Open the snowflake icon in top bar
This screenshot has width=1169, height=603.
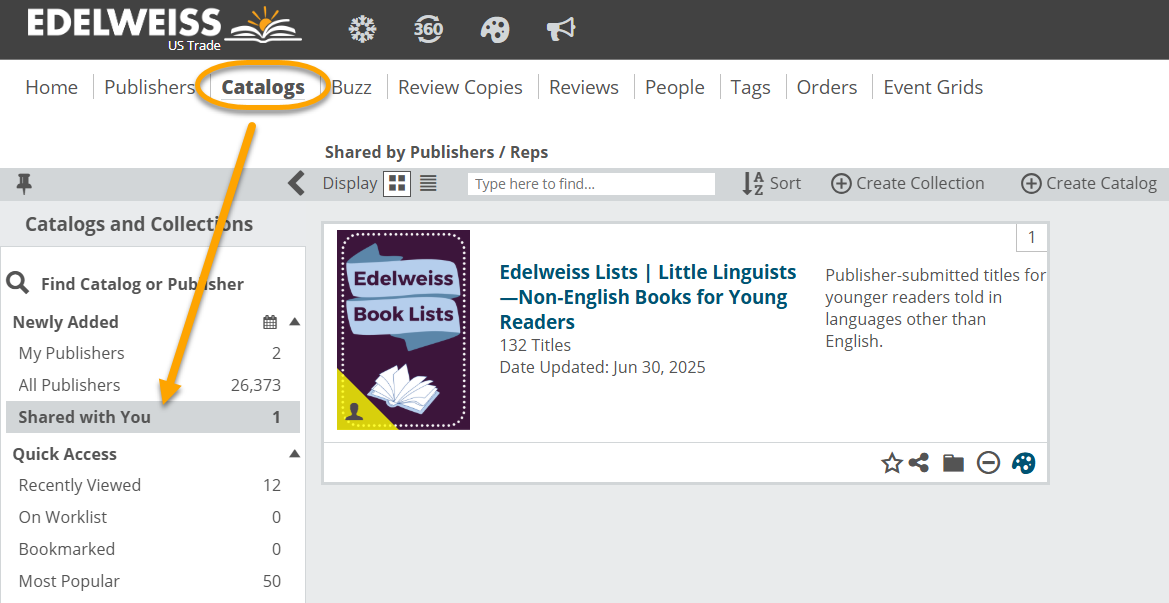(362, 29)
